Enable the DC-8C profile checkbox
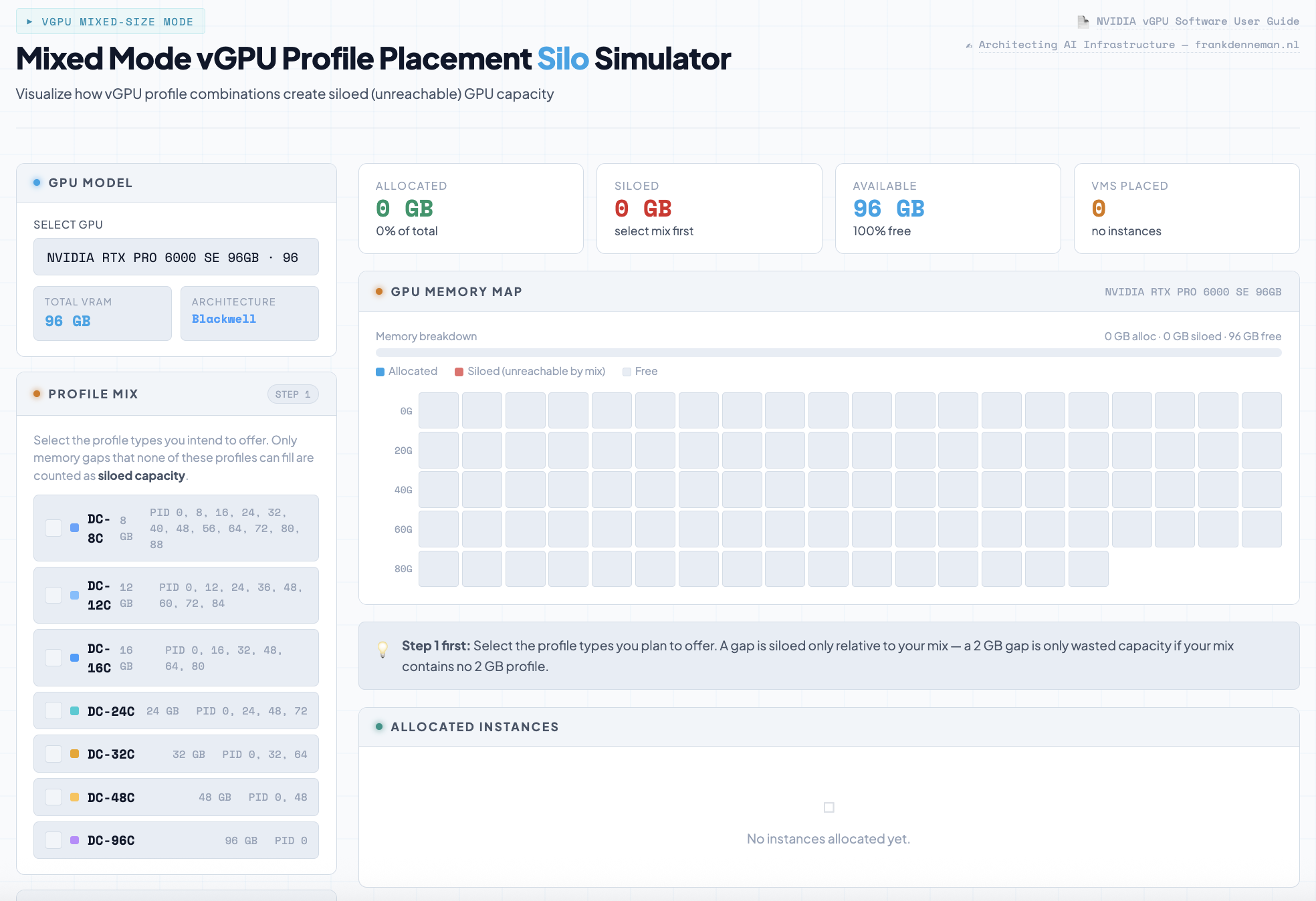Screen dimensions: 1316x901 pyautogui.click(x=53, y=528)
